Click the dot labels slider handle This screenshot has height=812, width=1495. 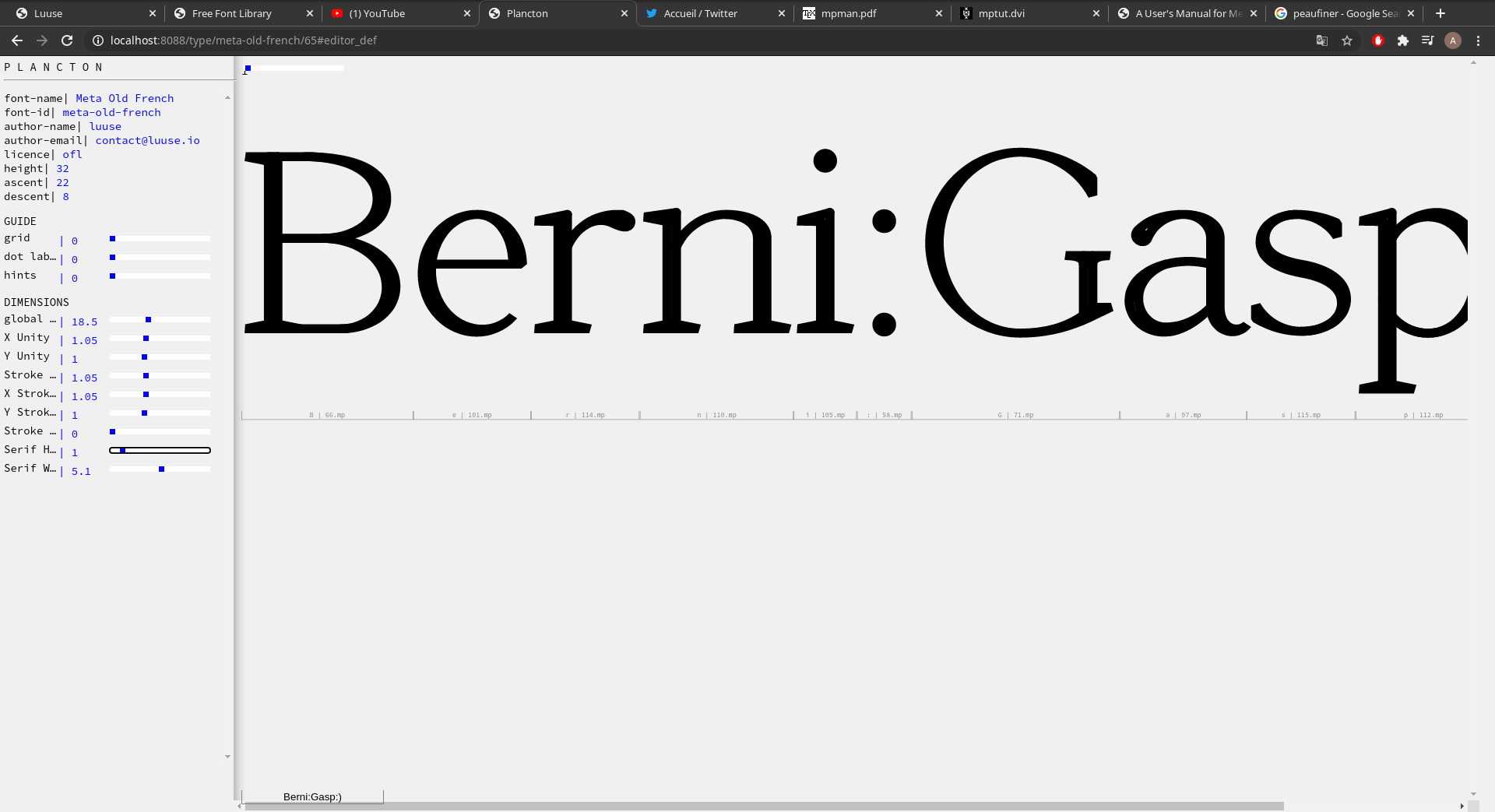click(x=113, y=257)
